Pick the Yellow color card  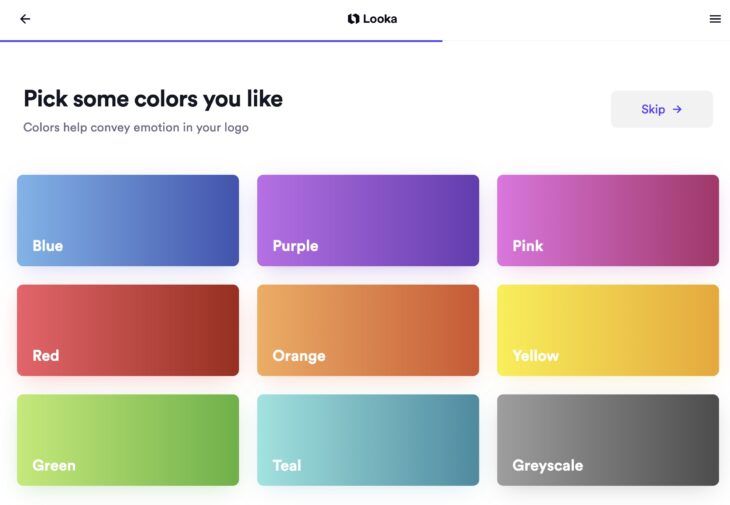point(608,330)
